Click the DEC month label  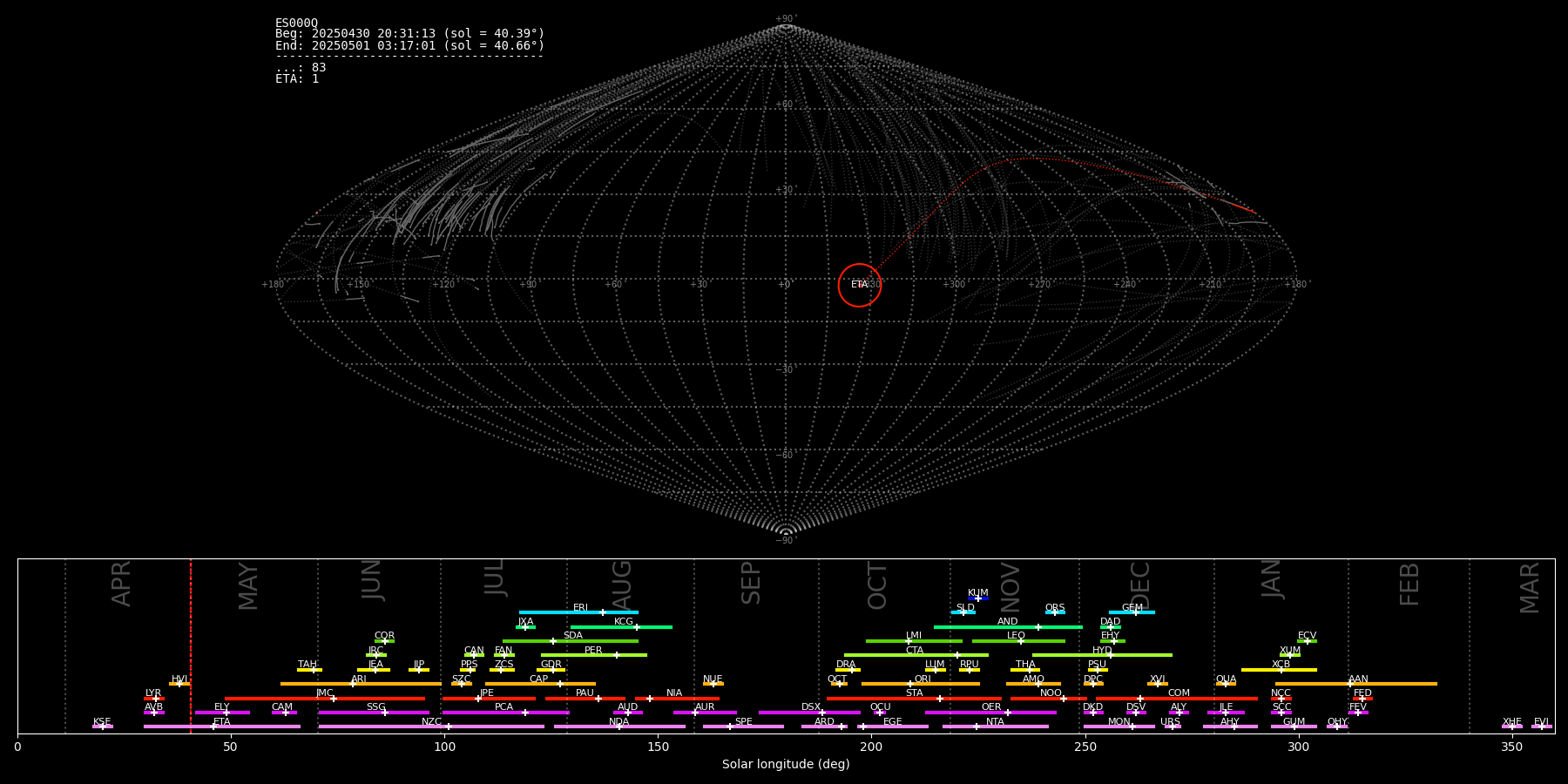pos(1140,585)
